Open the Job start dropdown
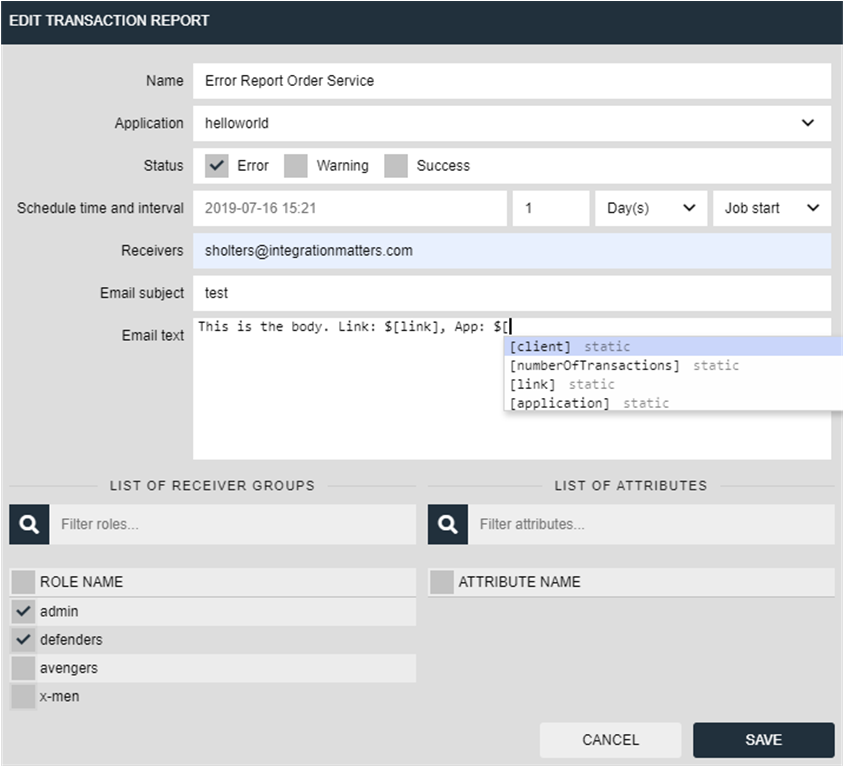844x767 pixels. [772, 208]
